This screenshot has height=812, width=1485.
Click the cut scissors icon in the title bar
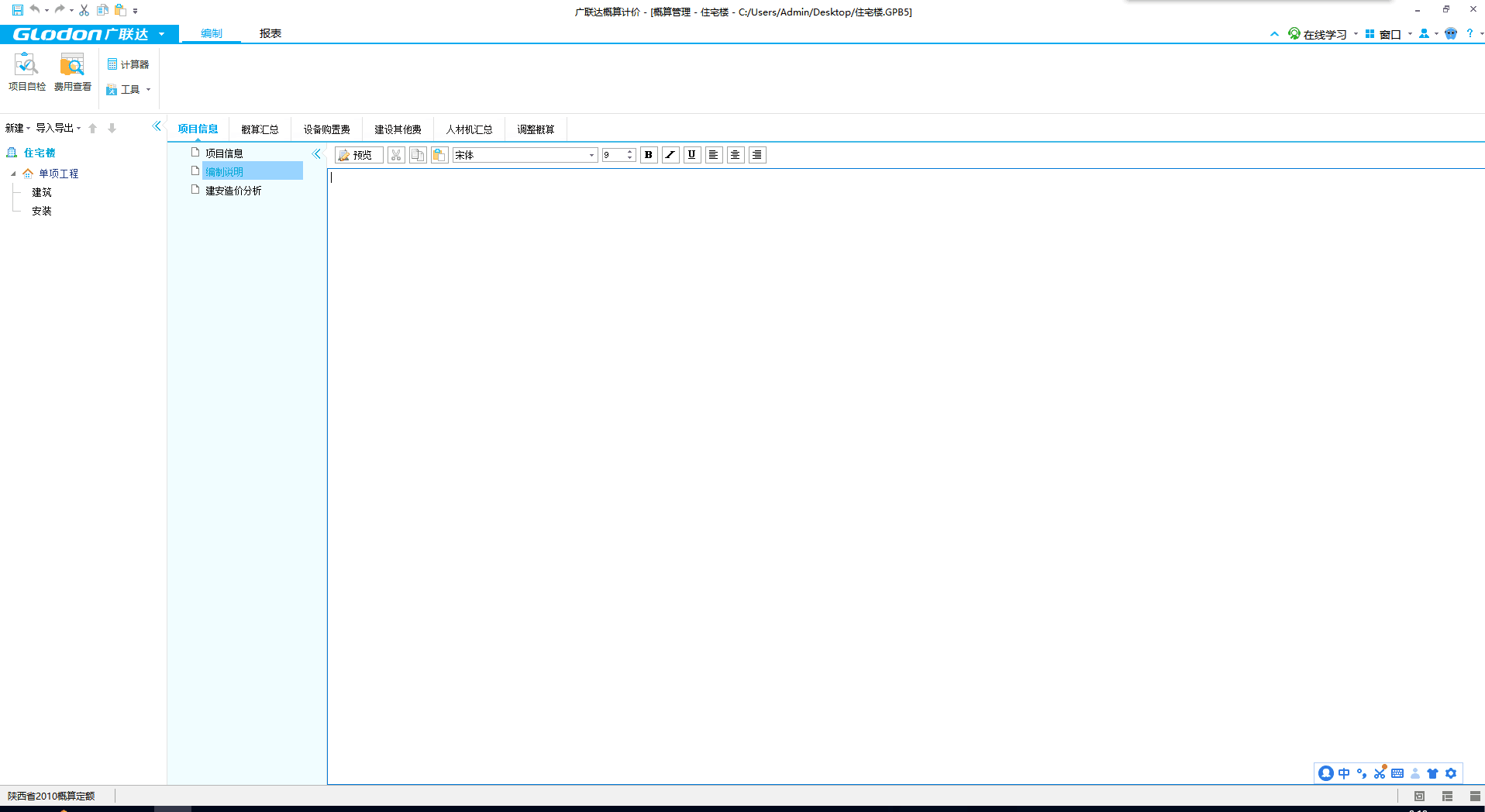pos(84,10)
